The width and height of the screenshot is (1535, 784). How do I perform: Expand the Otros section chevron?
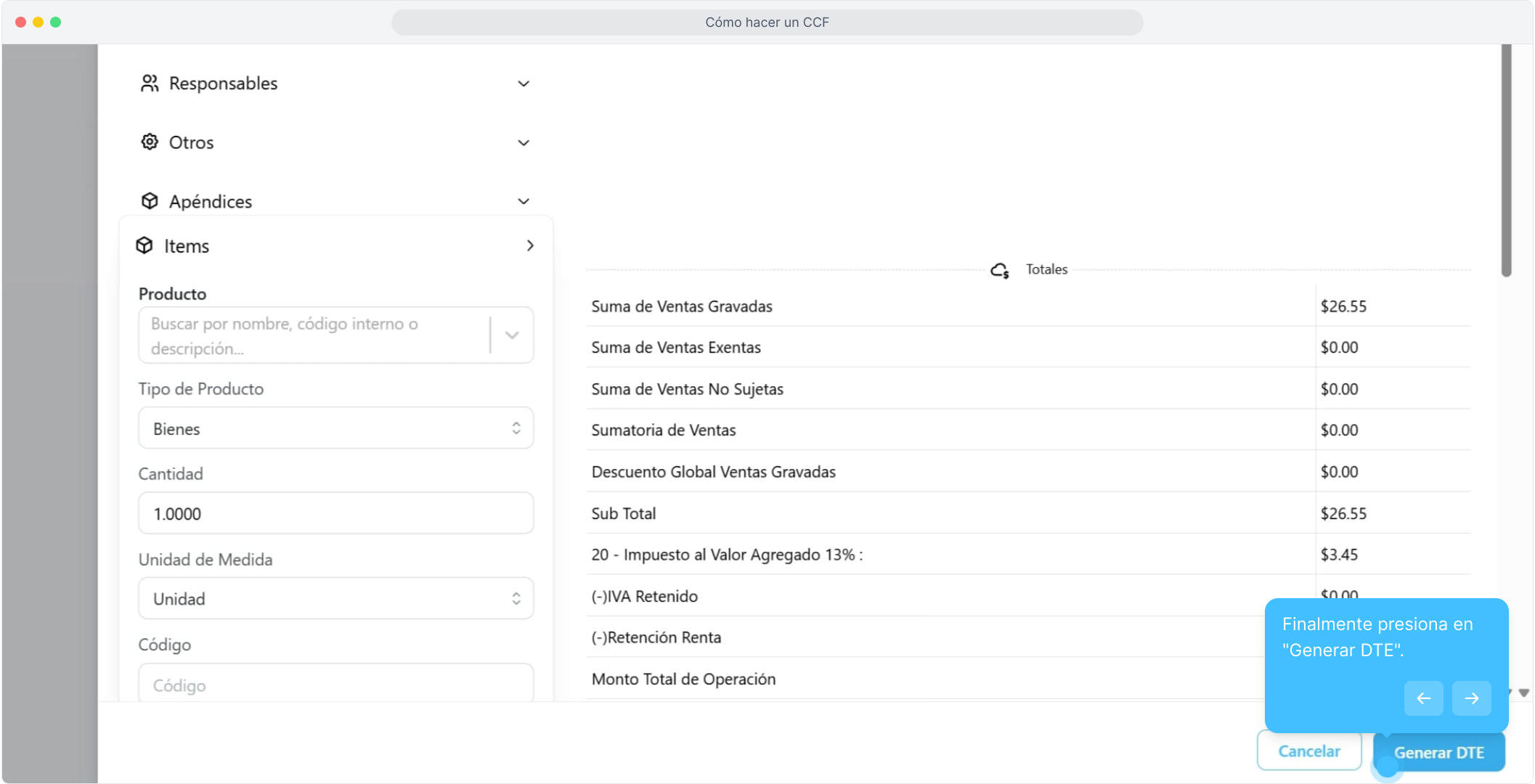click(524, 143)
